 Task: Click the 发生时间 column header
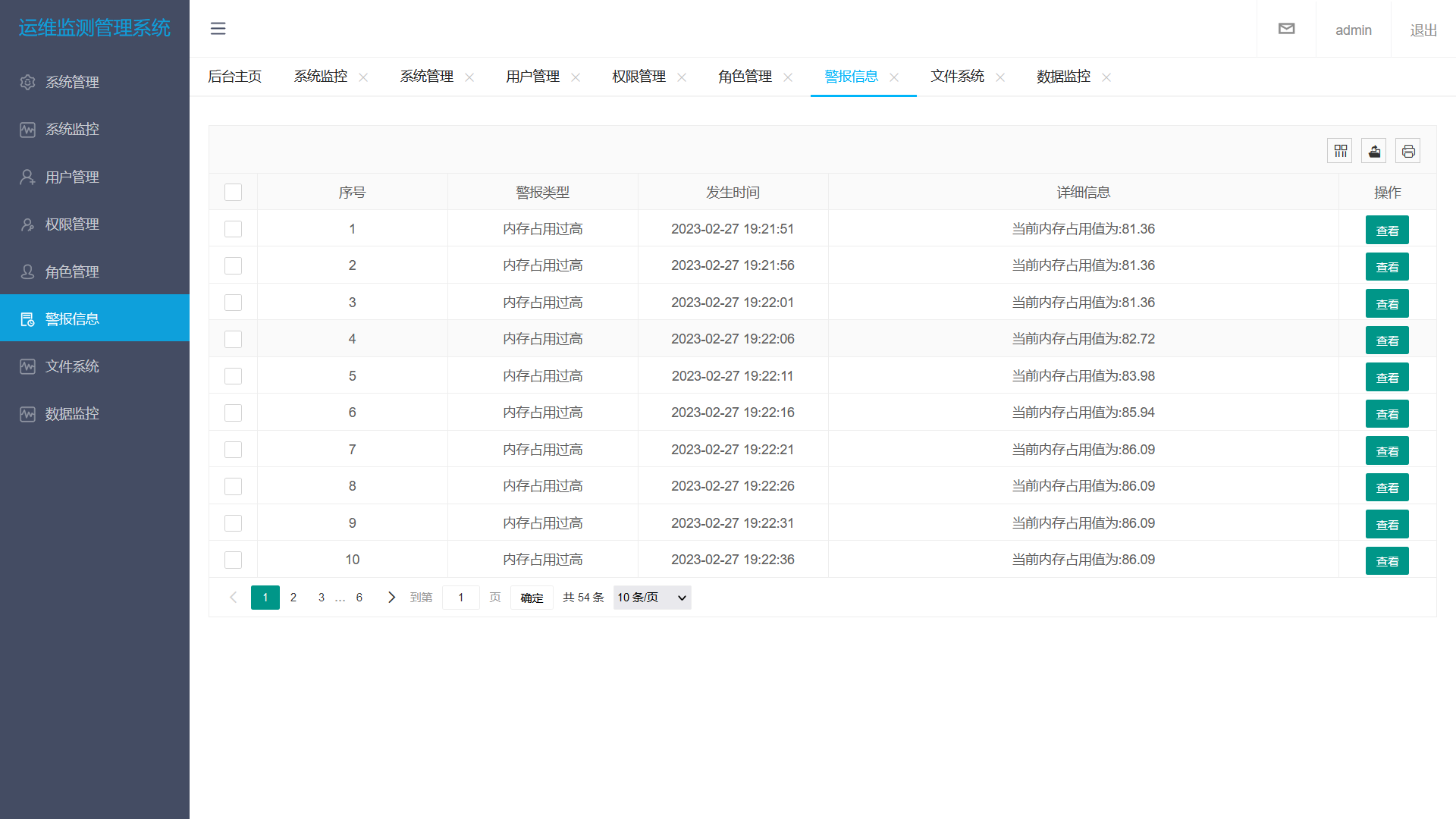[x=733, y=193]
